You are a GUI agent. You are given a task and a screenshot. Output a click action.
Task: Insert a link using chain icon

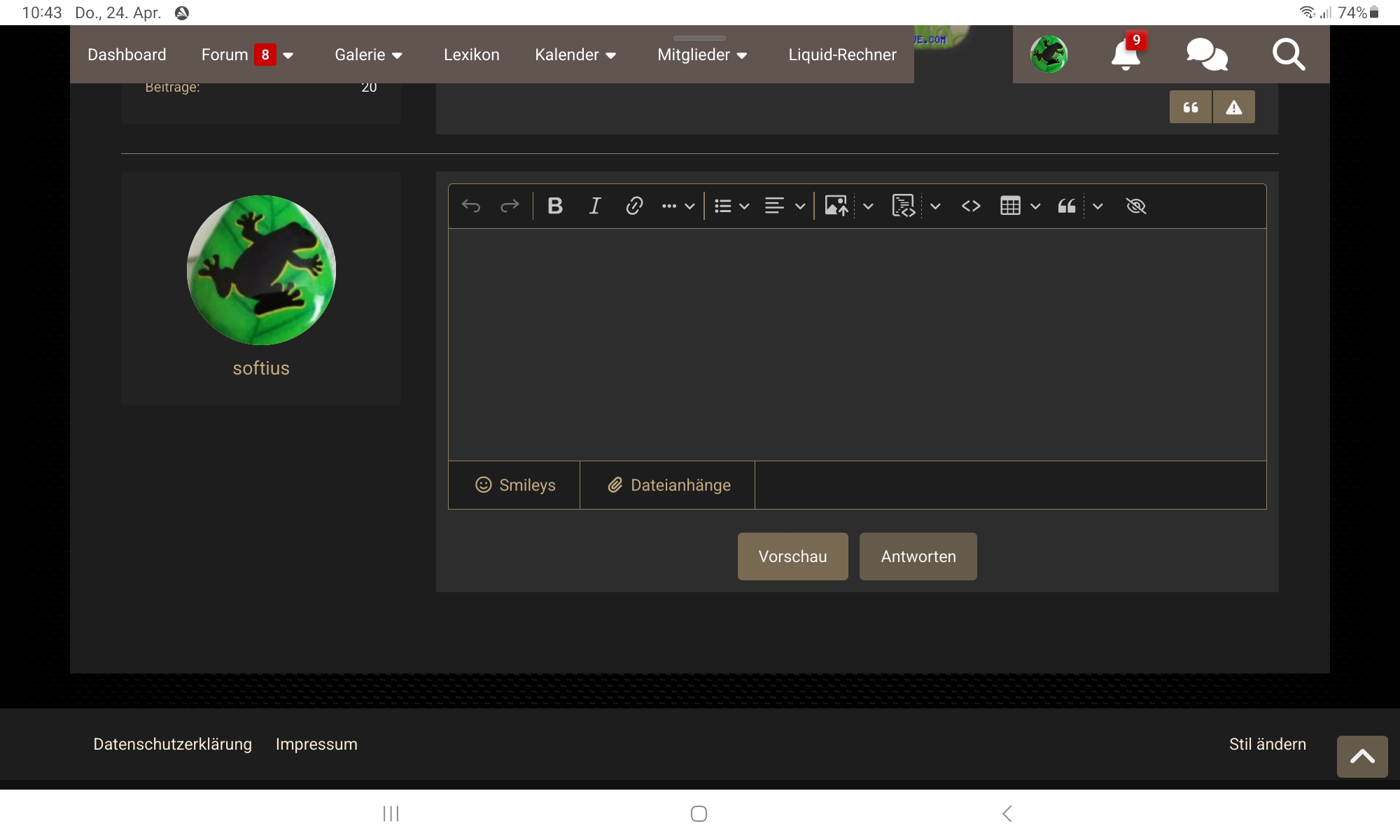[x=634, y=206]
